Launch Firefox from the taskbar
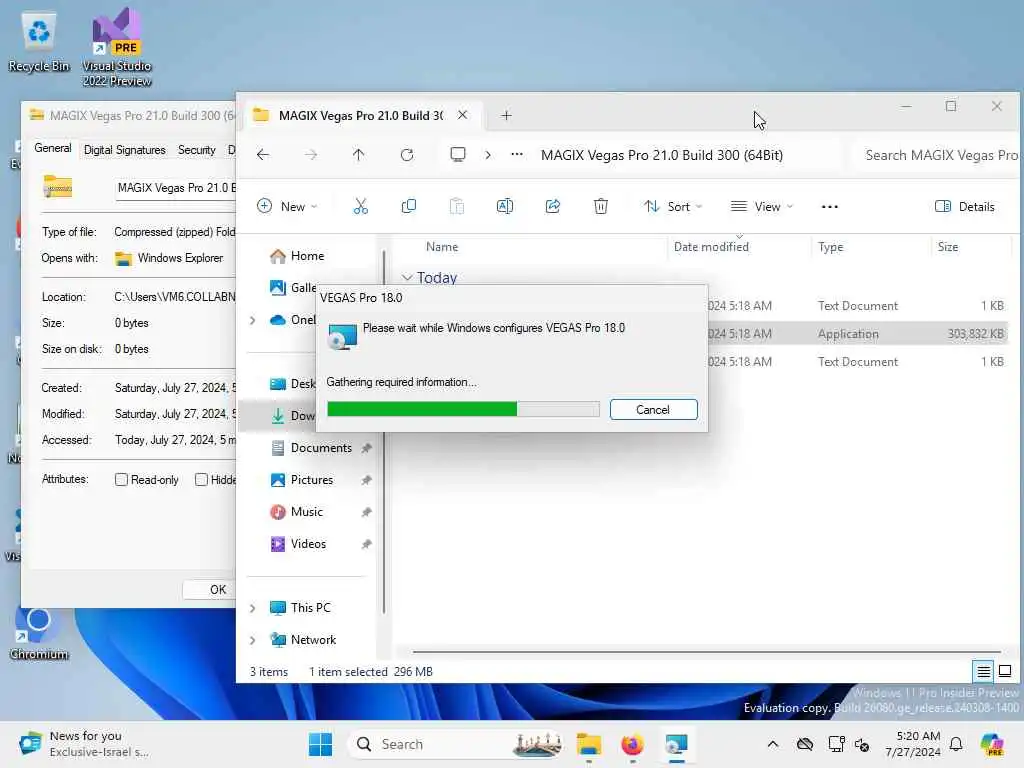 point(632,744)
